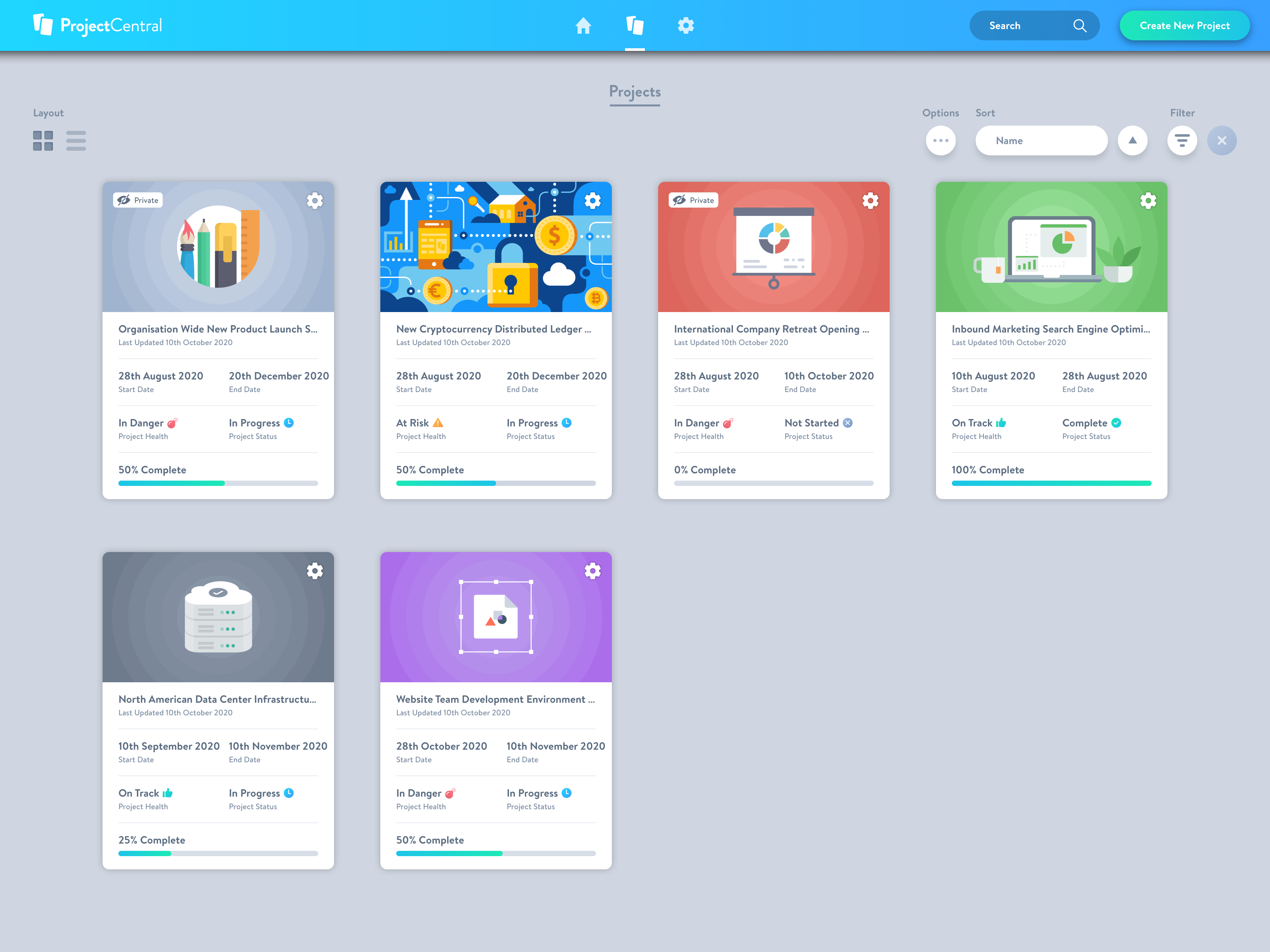Click In Progress clock icon on Cryptocurrency card
This screenshot has height=952, width=1270.
[x=567, y=423]
